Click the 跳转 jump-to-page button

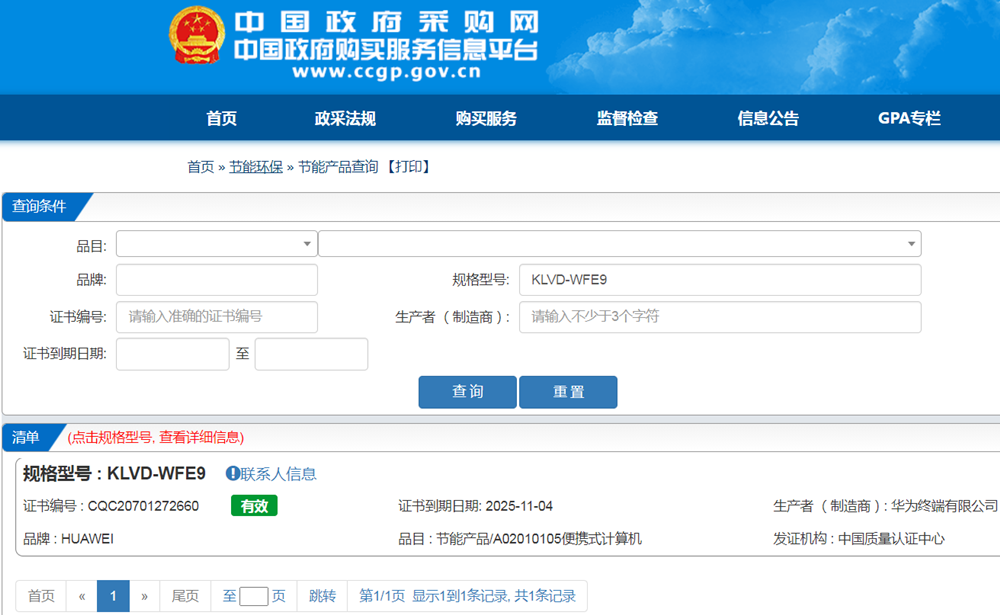322,596
